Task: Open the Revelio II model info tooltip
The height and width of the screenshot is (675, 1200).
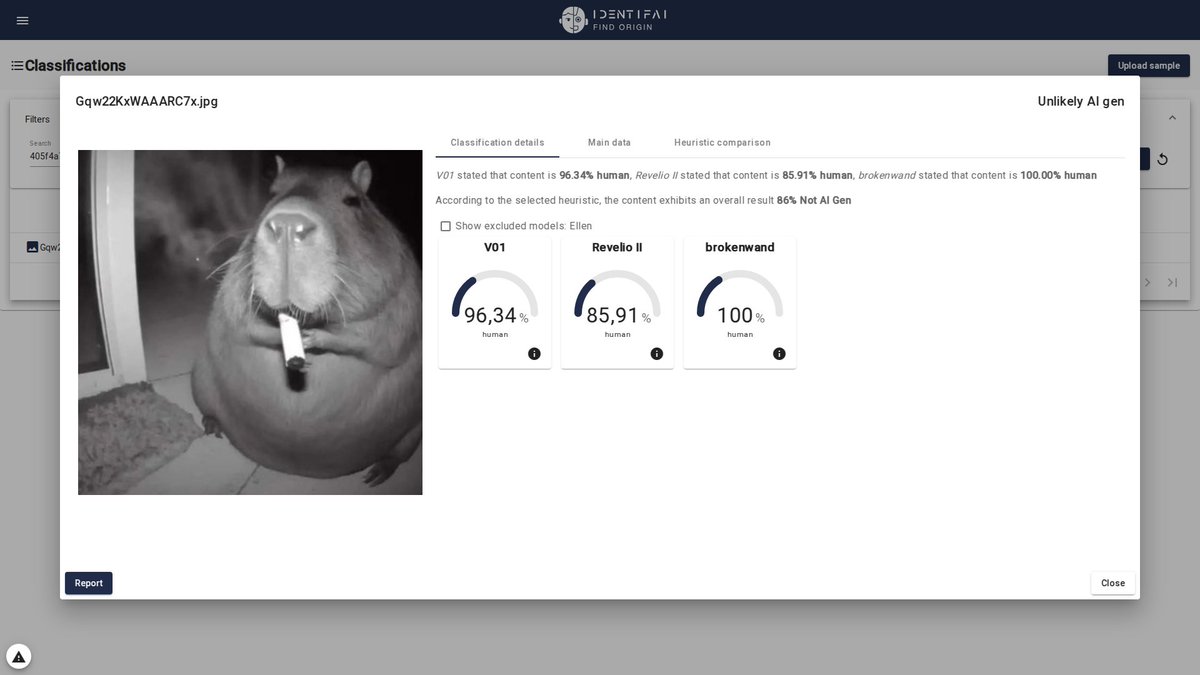Action: 657,353
